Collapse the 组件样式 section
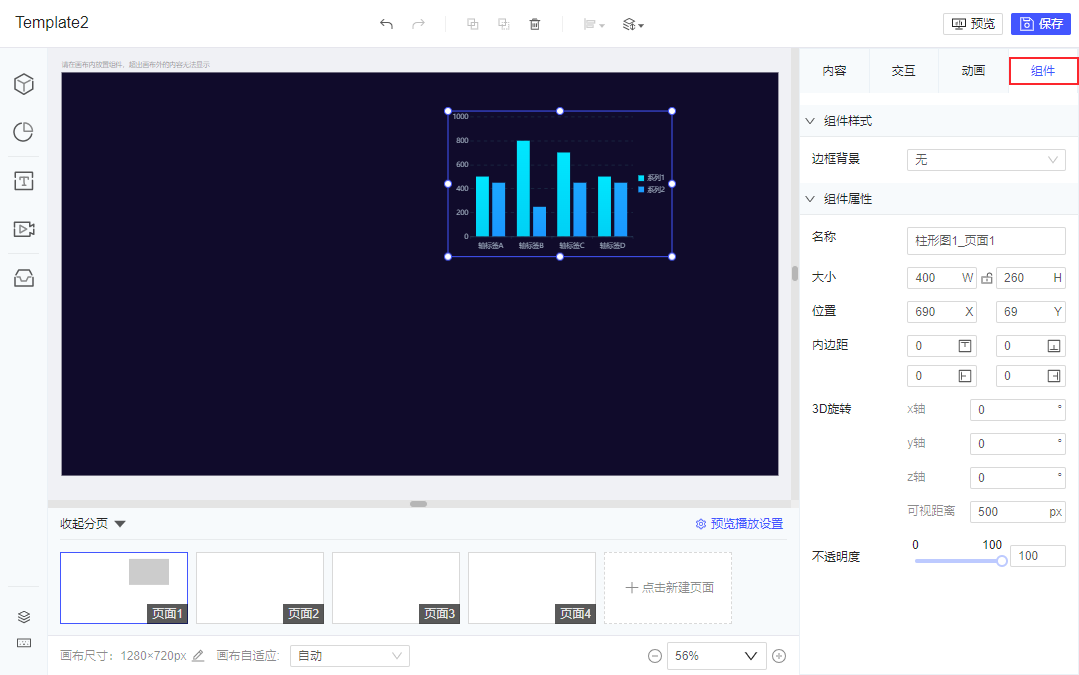 pos(811,120)
